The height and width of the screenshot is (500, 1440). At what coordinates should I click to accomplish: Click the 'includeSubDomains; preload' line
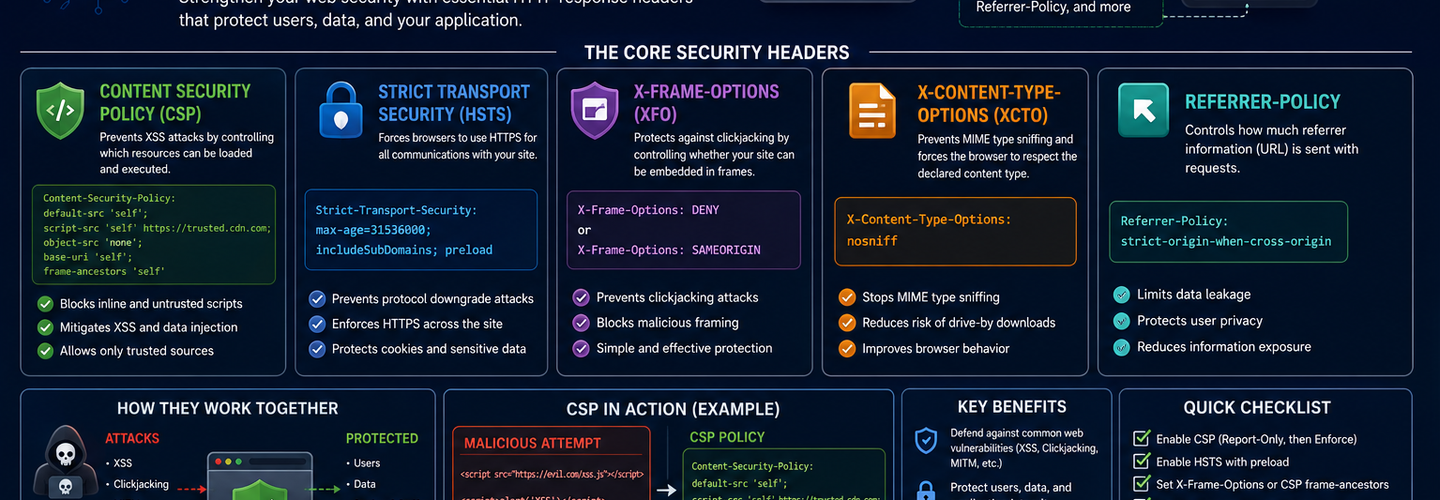pyautogui.click(x=404, y=250)
